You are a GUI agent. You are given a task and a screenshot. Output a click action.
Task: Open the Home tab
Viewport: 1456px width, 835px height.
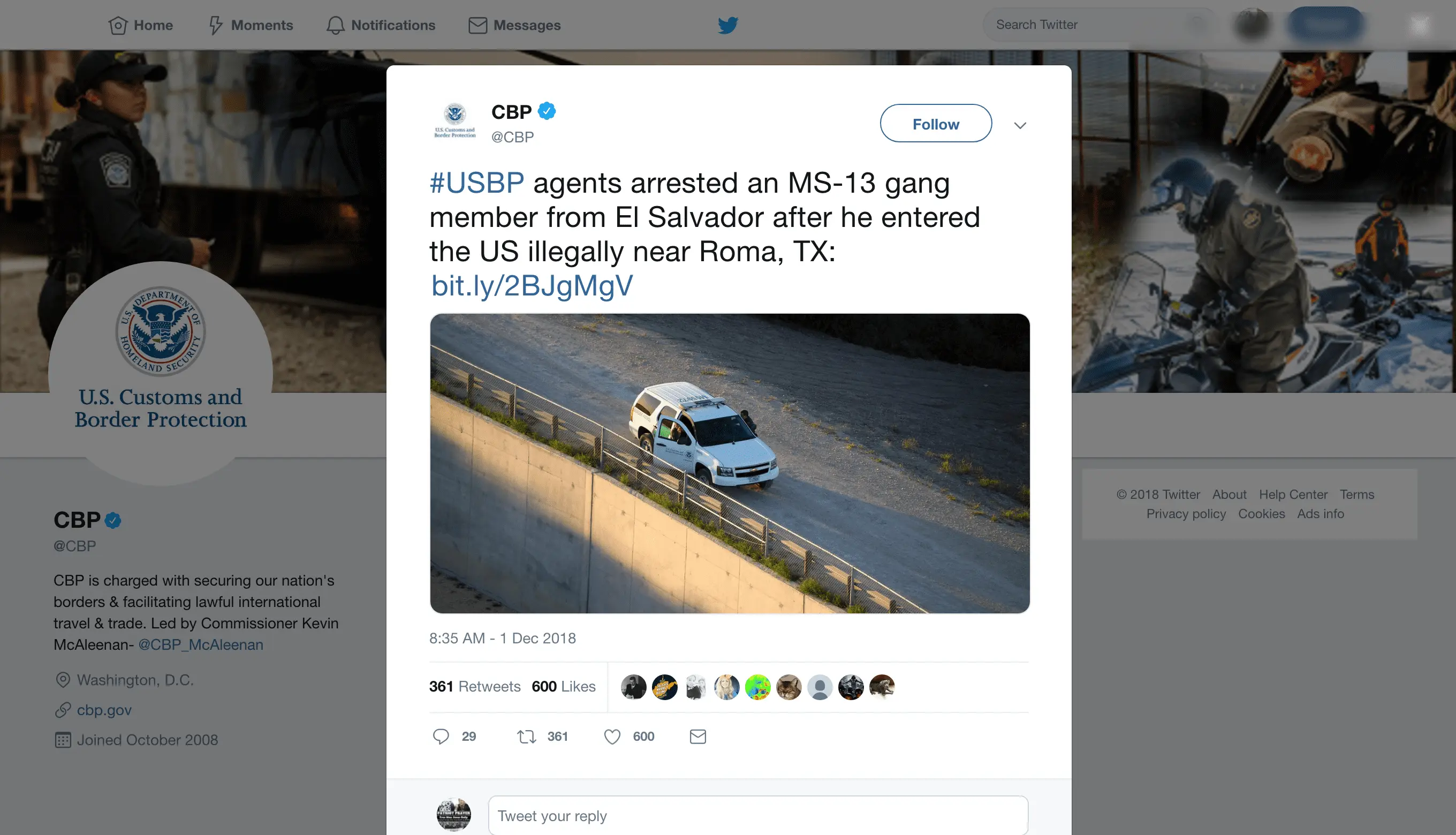(140, 25)
